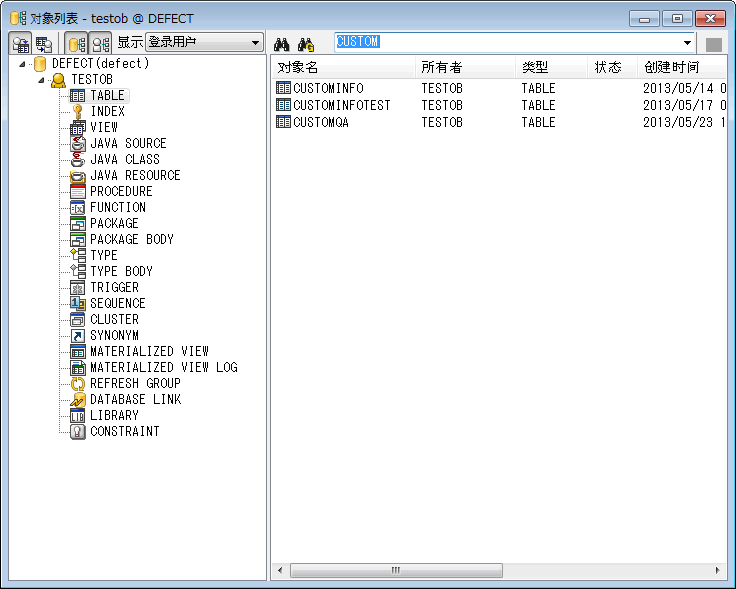Viewport: 736px width, 589px height.
Task: Click the scrollbar left arrow
Action: tap(280, 571)
